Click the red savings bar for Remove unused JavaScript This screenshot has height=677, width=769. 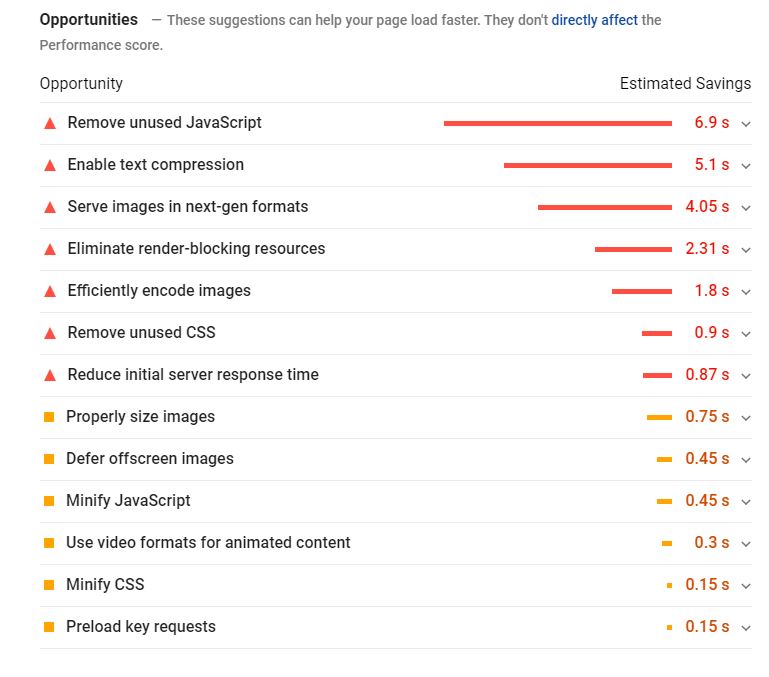(557, 123)
